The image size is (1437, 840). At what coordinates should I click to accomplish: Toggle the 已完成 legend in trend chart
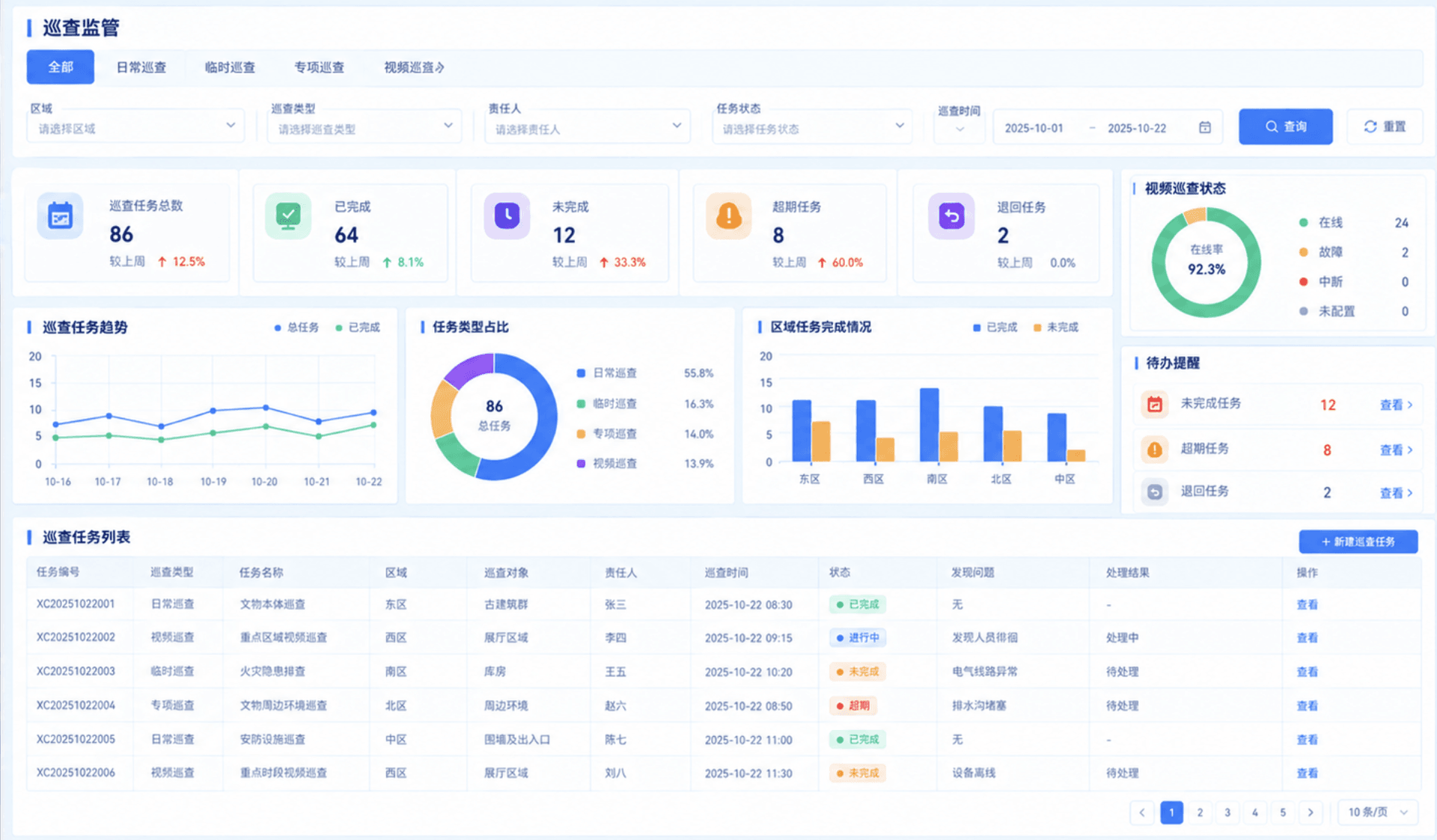tap(358, 328)
